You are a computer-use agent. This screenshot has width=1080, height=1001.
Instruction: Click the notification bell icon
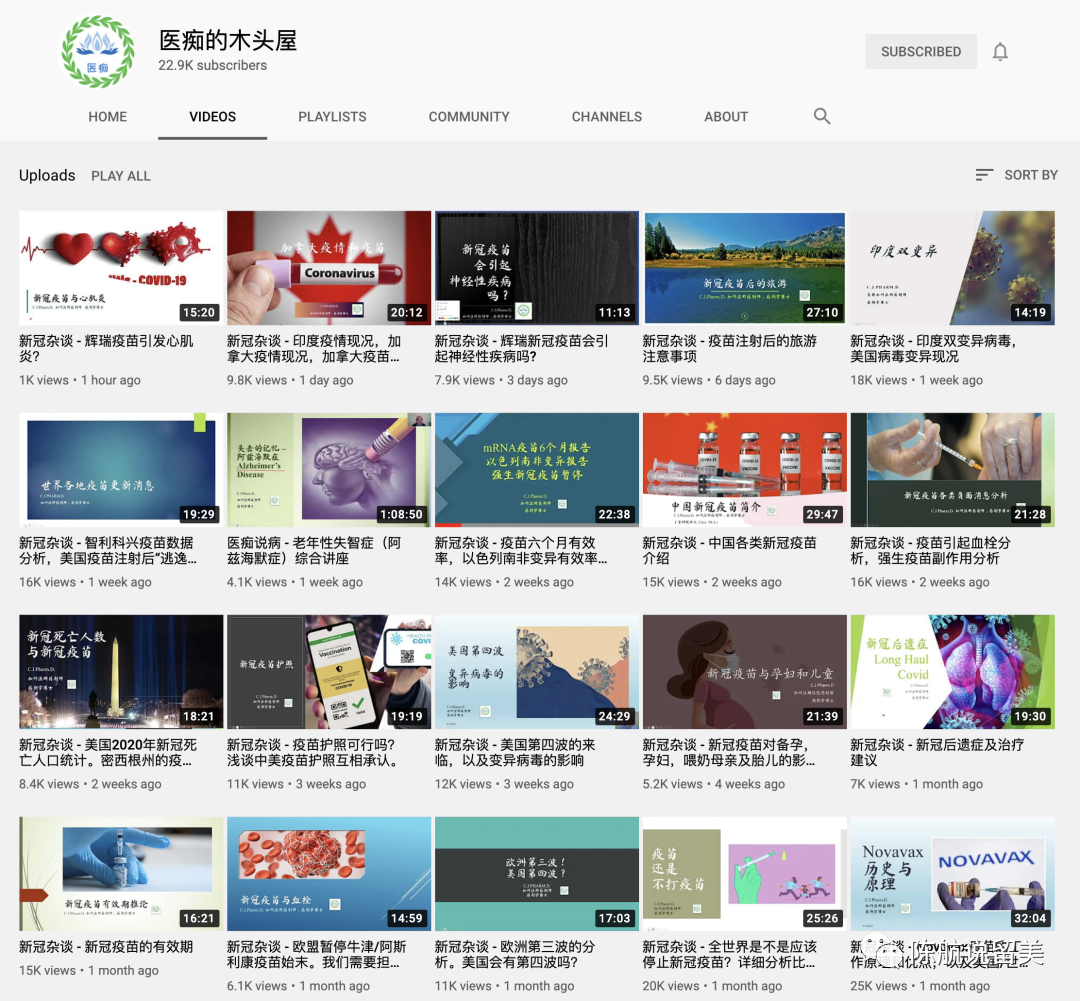tap(1000, 52)
